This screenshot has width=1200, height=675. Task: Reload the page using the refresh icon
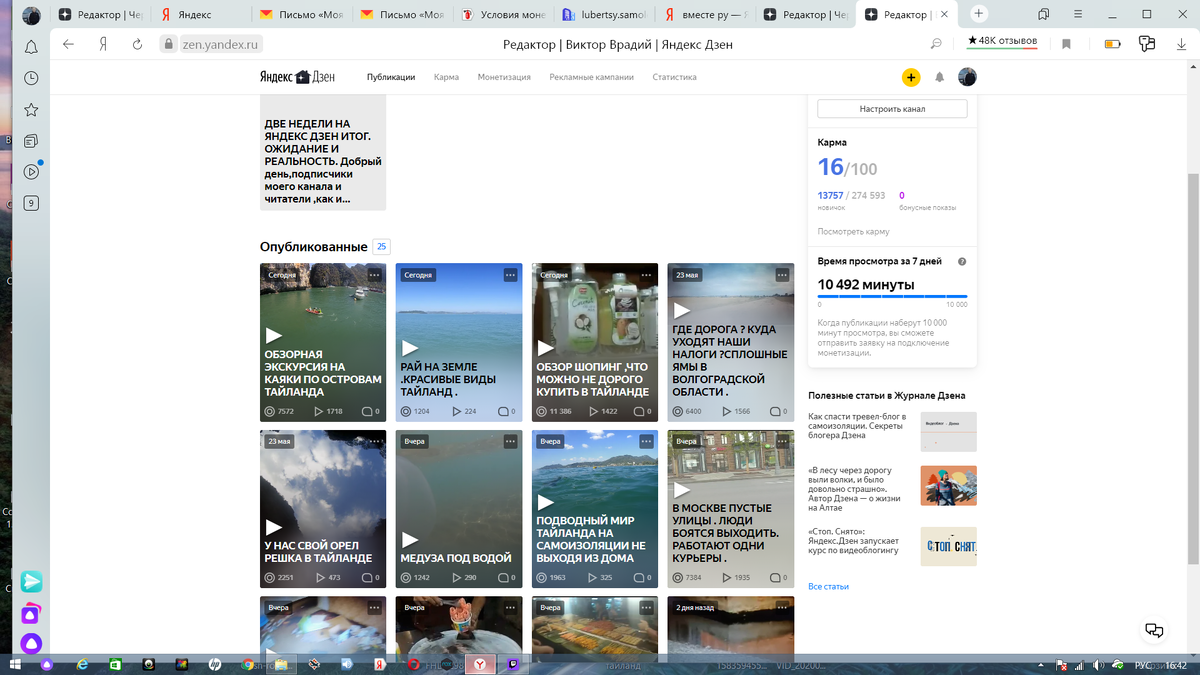click(x=139, y=44)
